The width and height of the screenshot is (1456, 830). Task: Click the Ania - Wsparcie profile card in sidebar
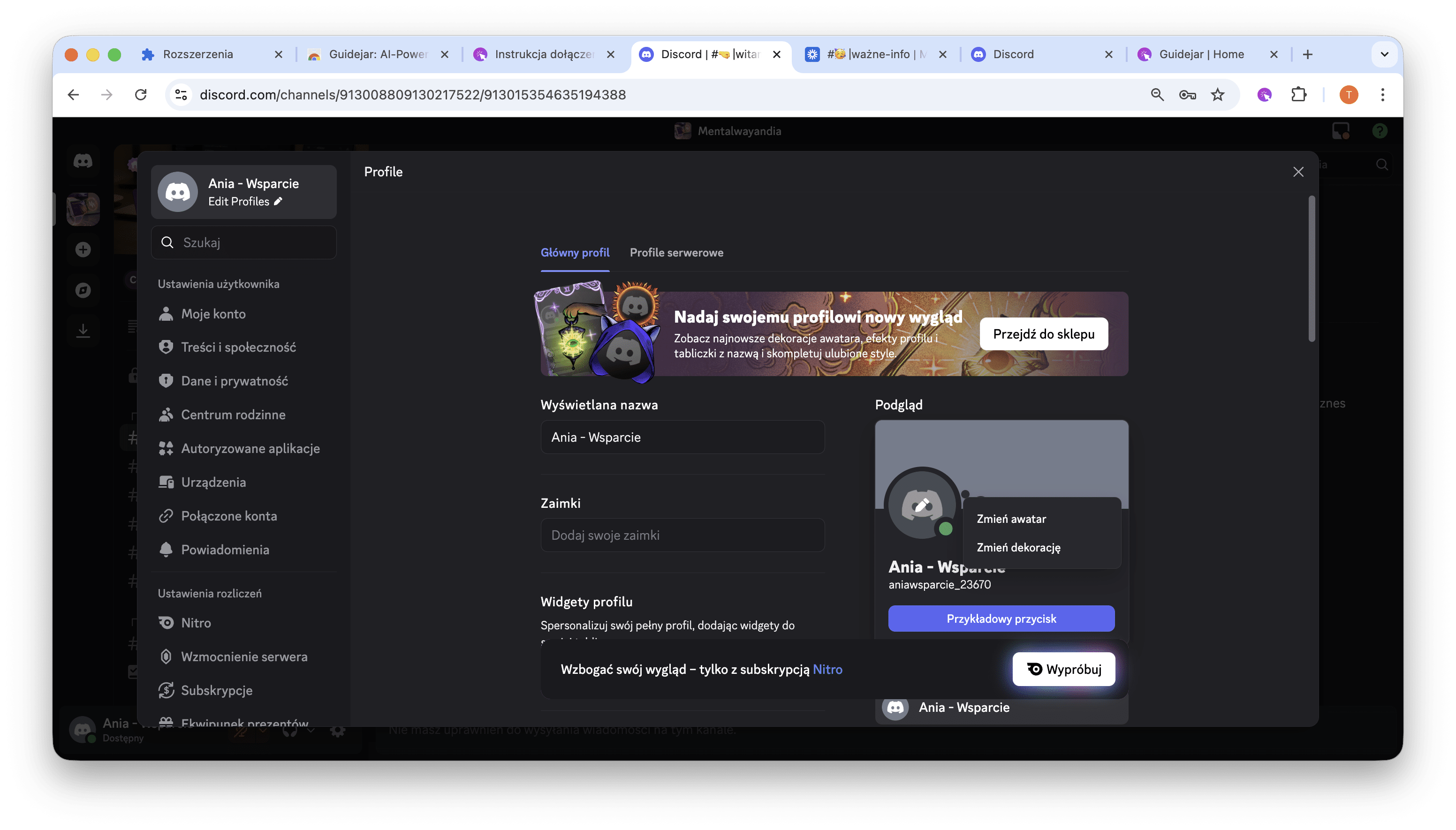pos(244,192)
